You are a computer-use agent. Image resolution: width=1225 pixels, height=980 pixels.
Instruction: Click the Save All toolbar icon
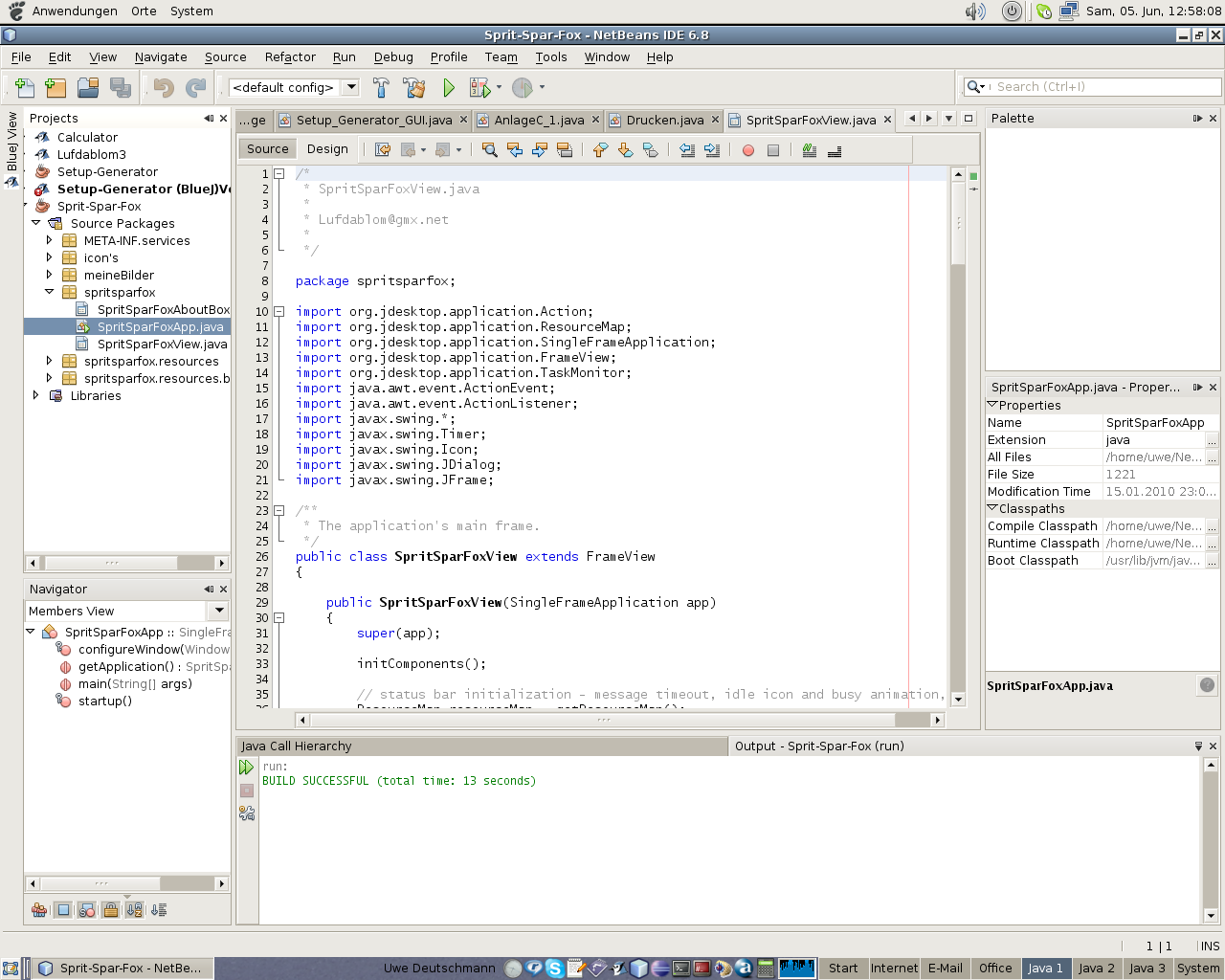pos(121,87)
